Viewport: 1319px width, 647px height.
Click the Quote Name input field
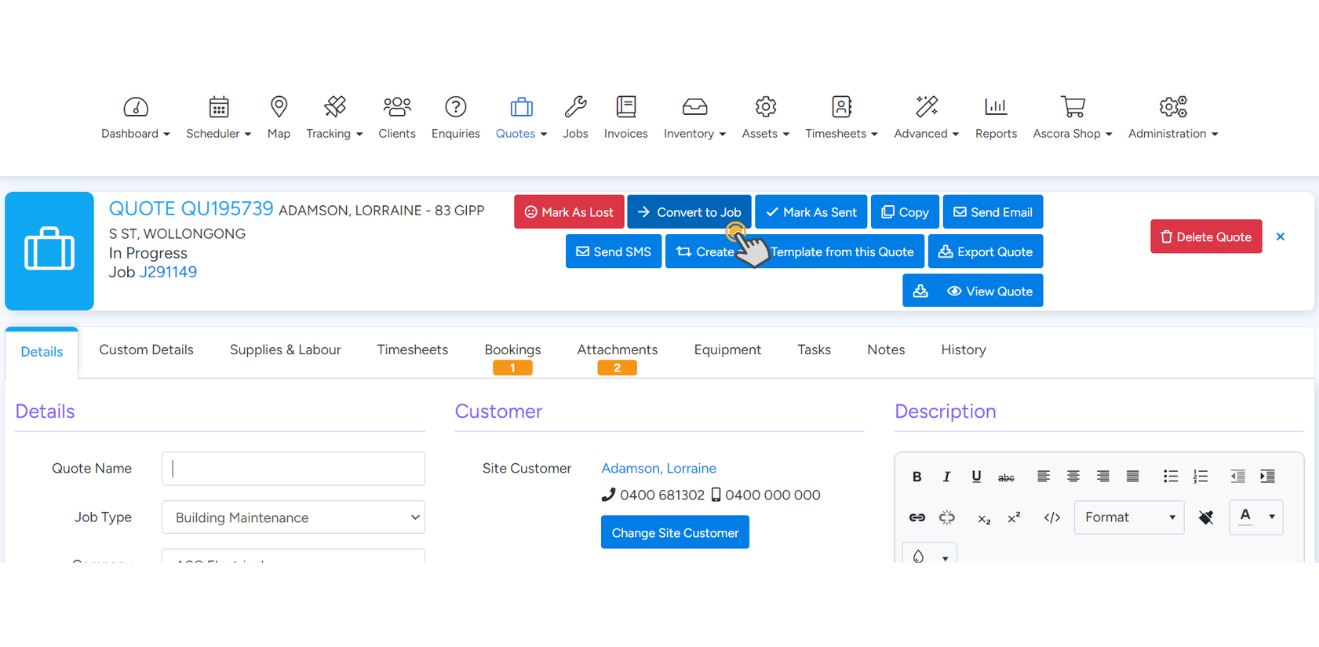[293, 468]
